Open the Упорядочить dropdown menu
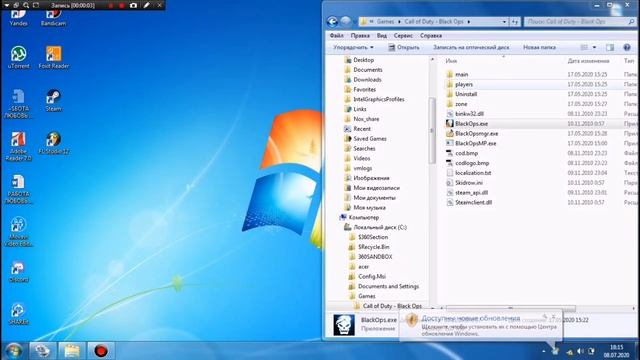This screenshot has width=640, height=360. (353, 47)
